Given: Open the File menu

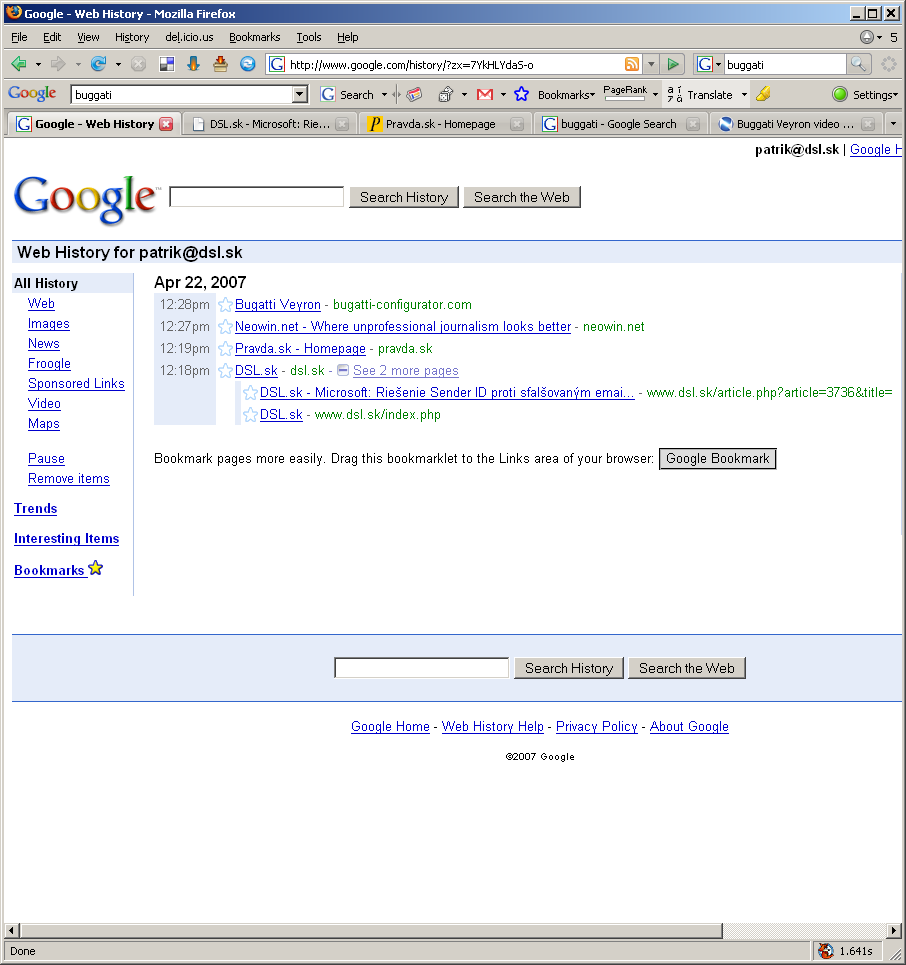Looking at the screenshot, I should pyautogui.click(x=19, y=37).
